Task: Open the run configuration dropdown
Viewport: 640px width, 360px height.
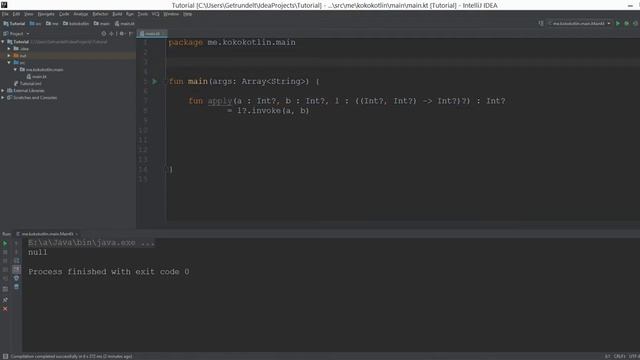Action: (579, 24)
